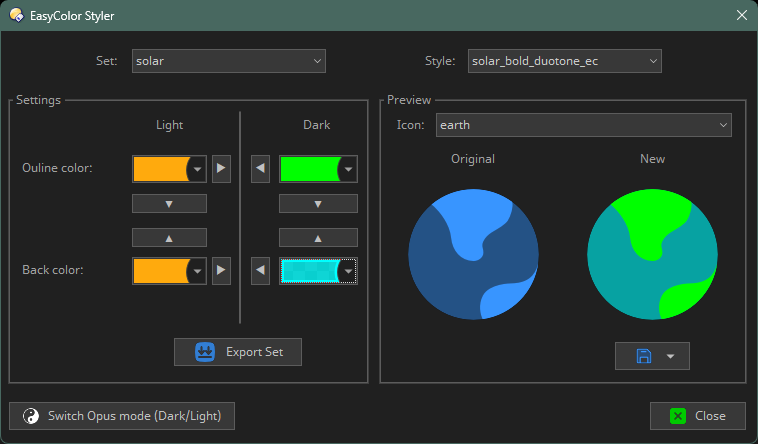758x444 pixels.
Task: Pick the orange Light outline color swatch
Action: click(x=161, y=169)
